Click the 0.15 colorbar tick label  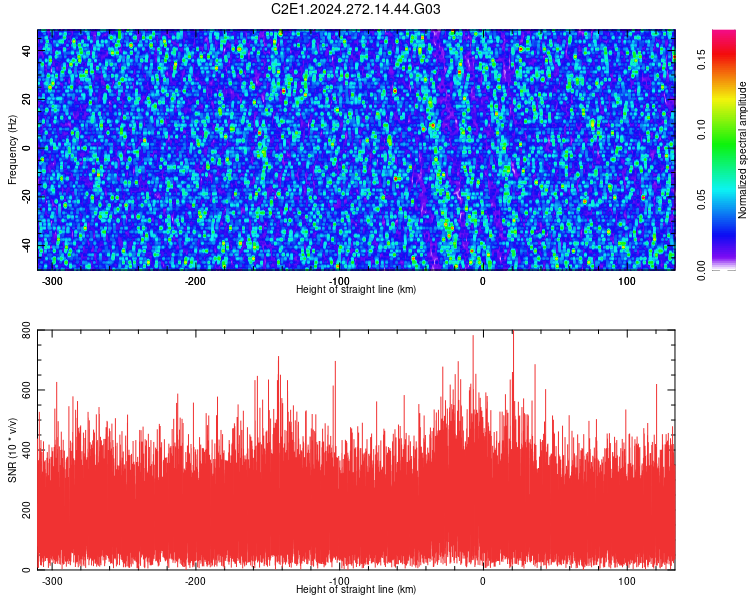point(701,59)
